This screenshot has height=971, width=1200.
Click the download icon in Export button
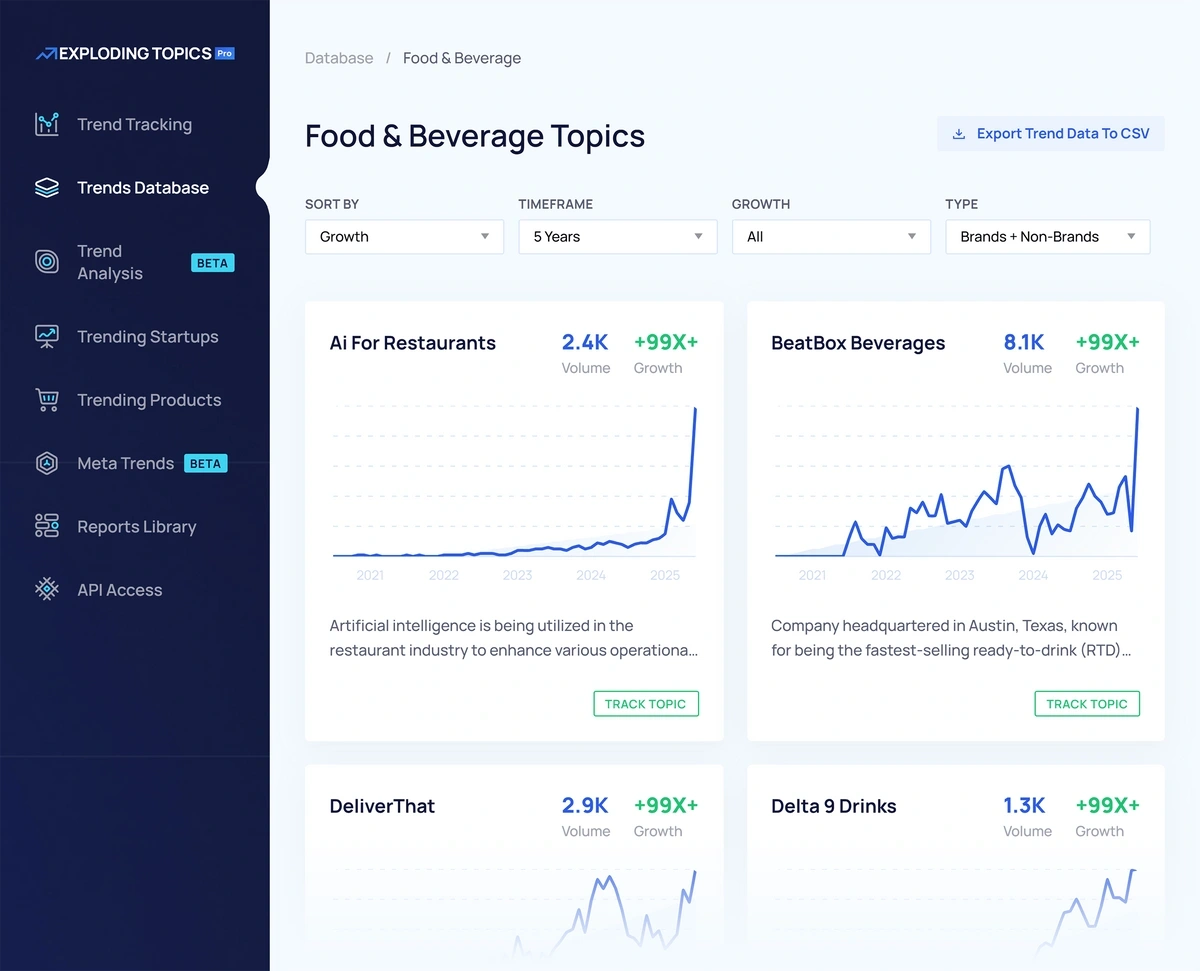(x=958, y=134)
